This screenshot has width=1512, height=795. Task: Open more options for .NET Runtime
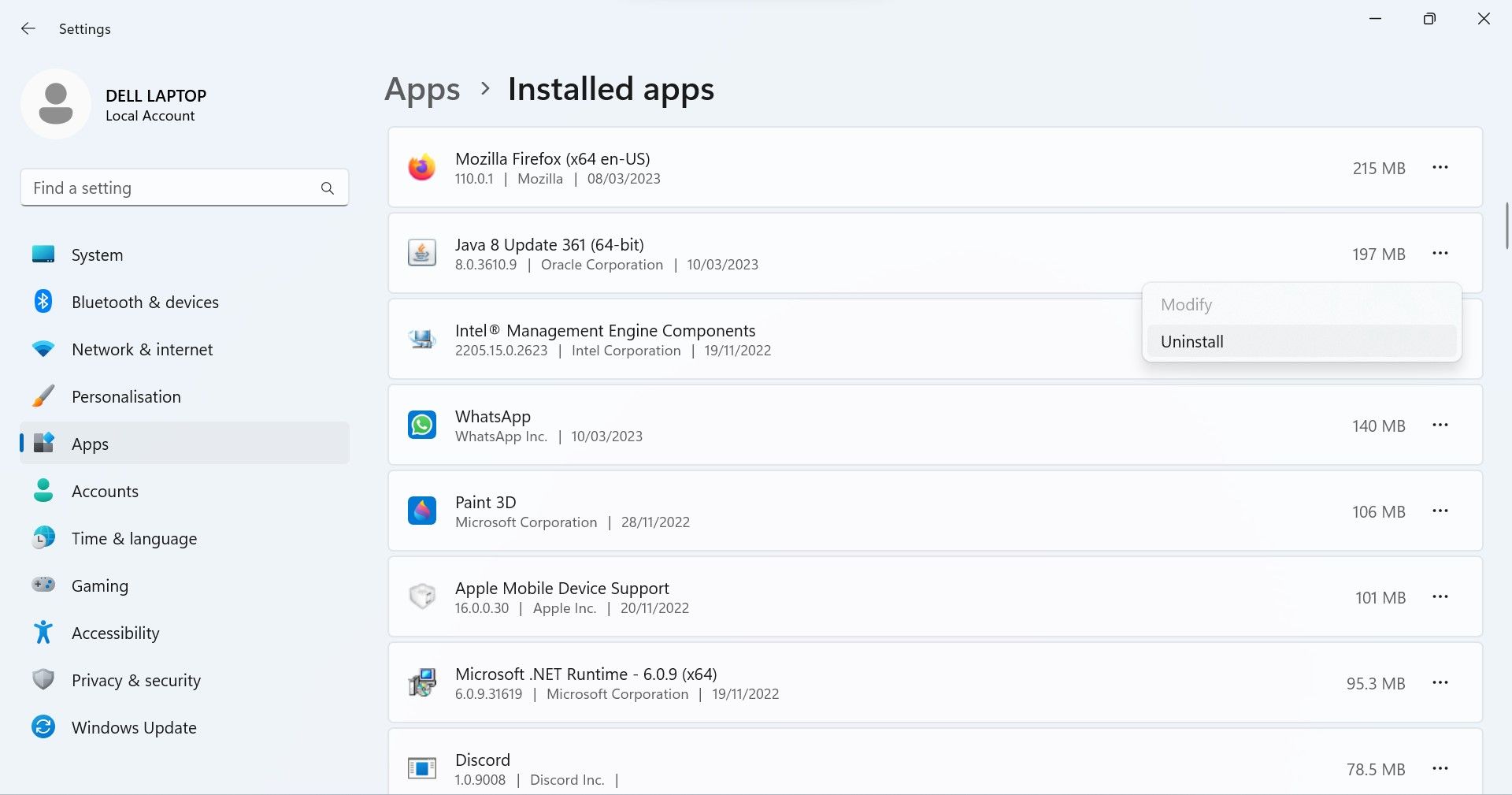[x=1440, y=682]
